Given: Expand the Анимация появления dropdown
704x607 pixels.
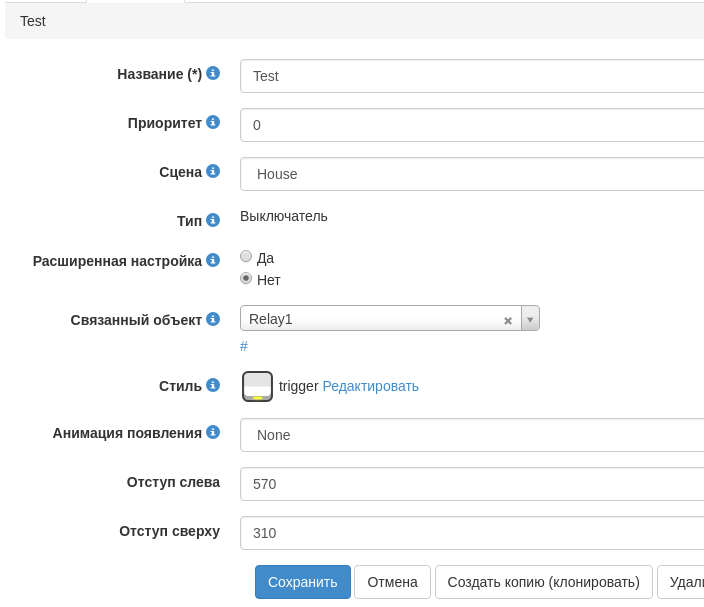Looking at the screenshot, I should [472, 435].
